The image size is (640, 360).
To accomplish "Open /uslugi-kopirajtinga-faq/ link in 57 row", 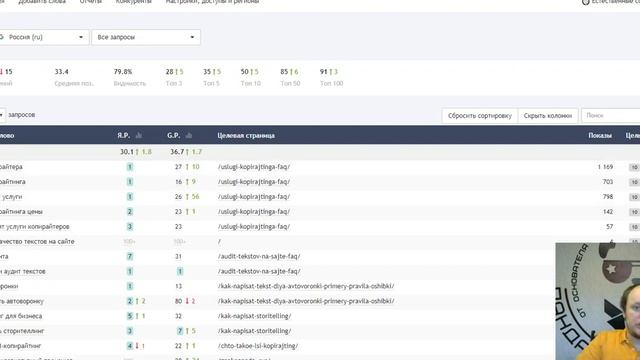I will tap(254, 227).
